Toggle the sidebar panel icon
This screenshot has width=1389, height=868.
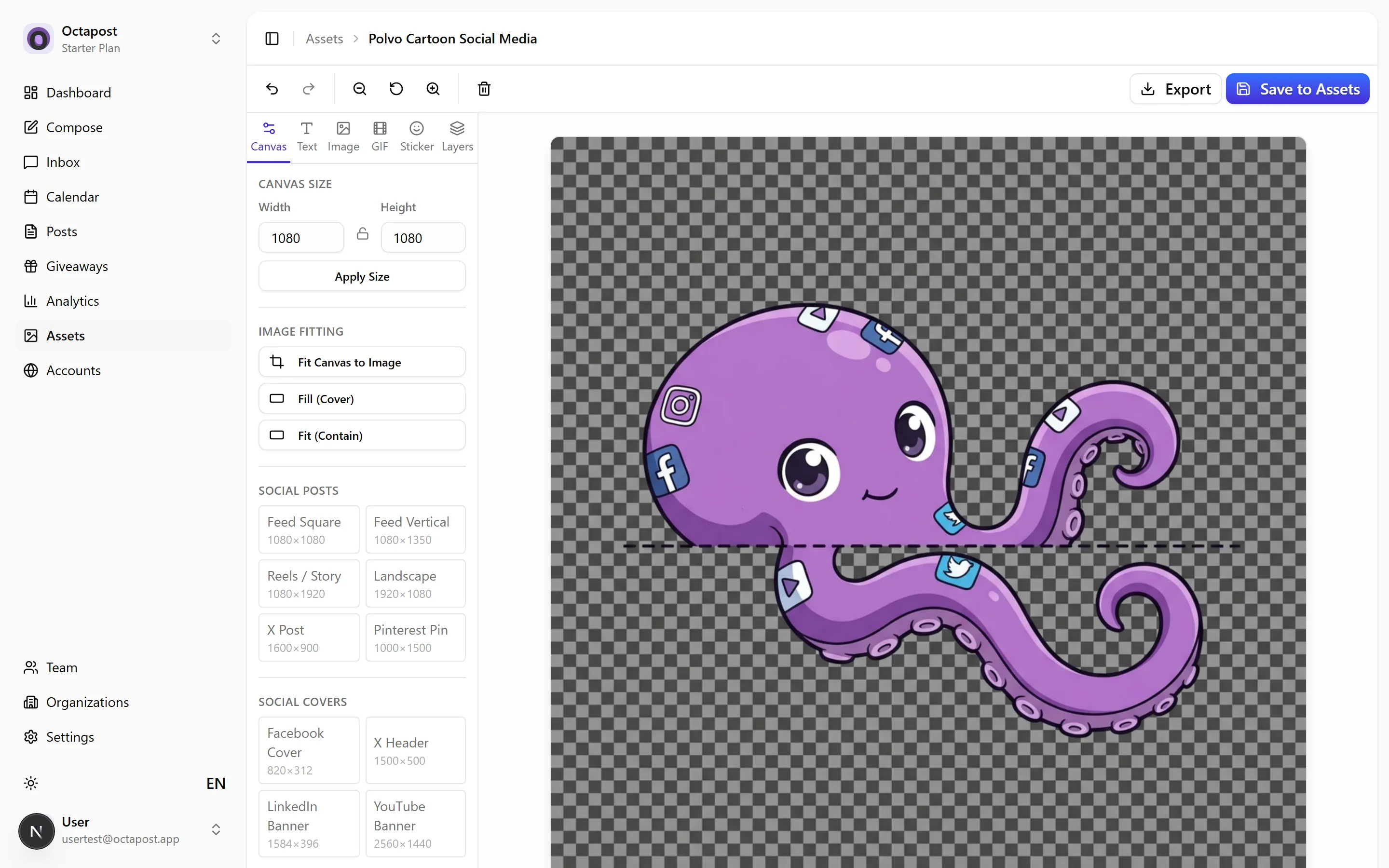pos(272,39)
